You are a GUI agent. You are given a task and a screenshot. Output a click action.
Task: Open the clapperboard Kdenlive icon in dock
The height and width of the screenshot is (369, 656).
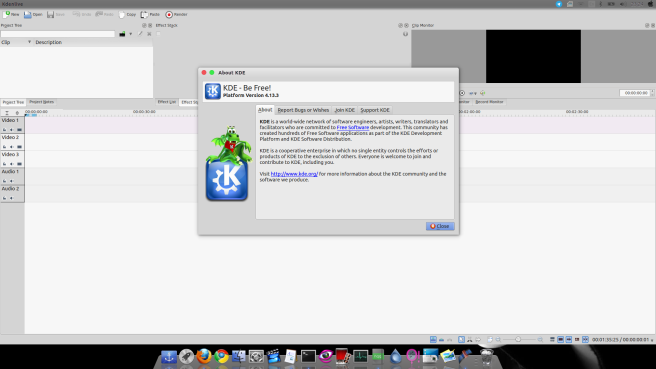point(274,356)
